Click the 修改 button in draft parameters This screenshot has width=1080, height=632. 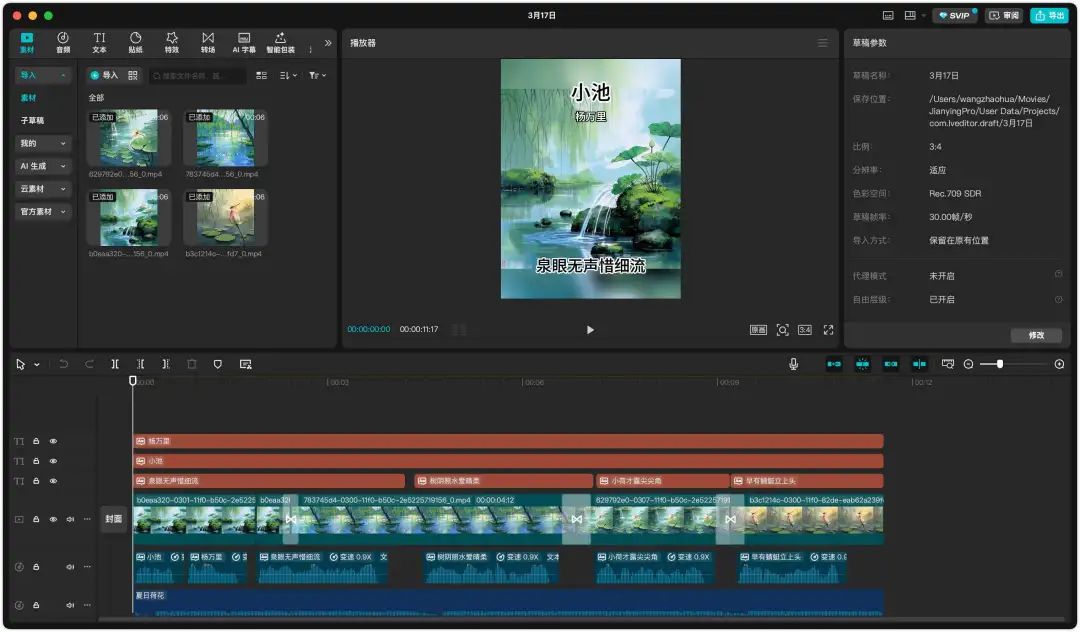[1035, 335]
